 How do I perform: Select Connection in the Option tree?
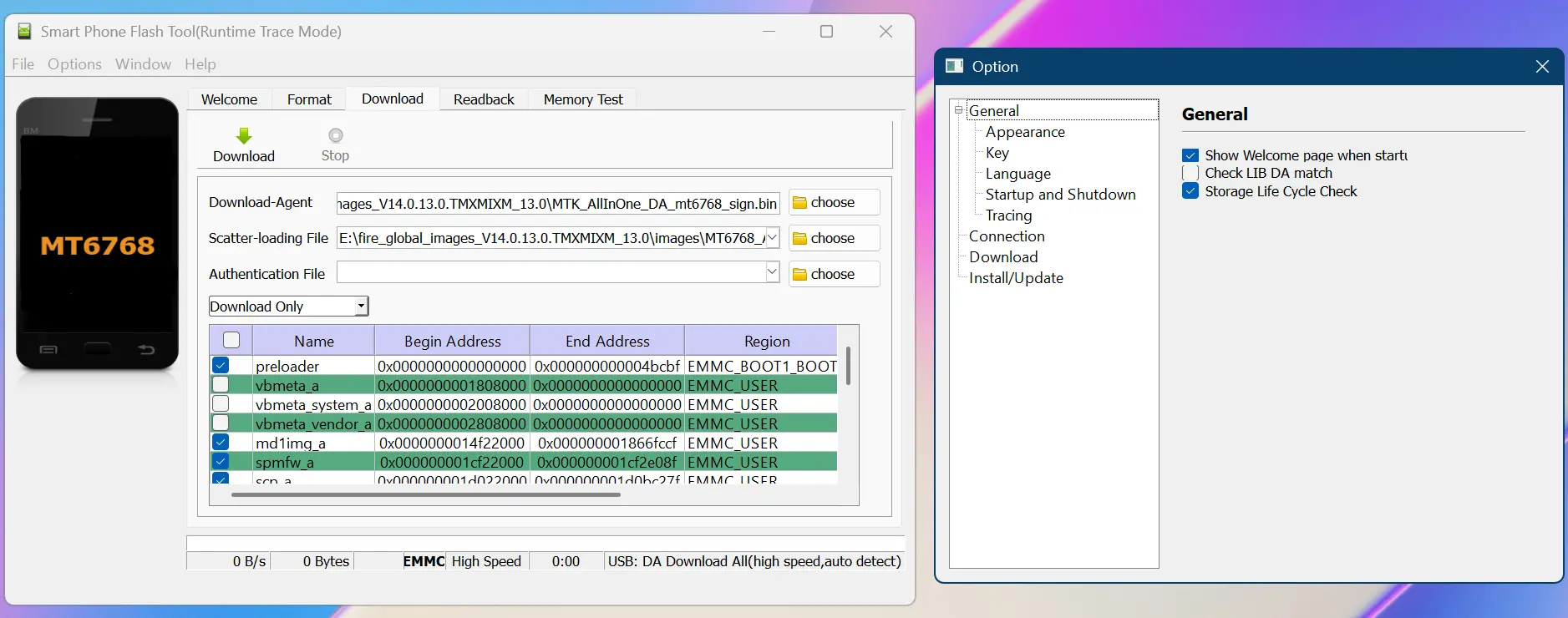[x=1007, y=236]
